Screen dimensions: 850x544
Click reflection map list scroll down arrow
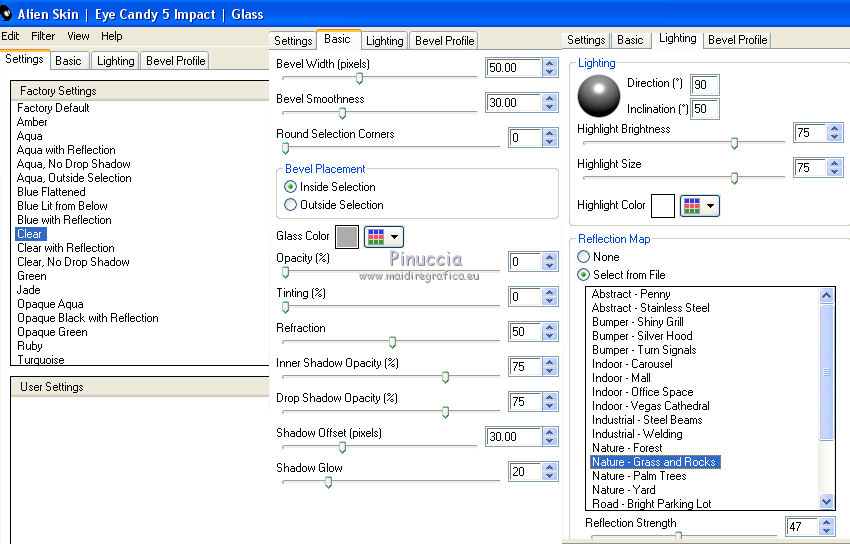point(826,502)
